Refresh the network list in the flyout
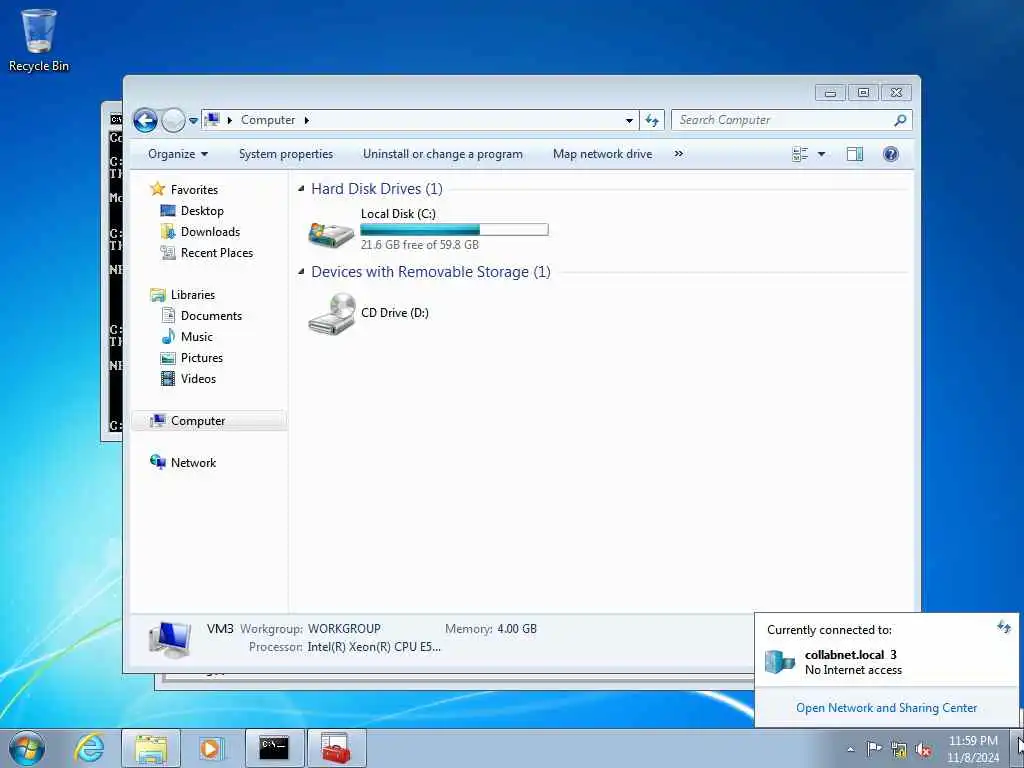The width and height of the screenshot is (1024, 768). [x=1003, y=628]
